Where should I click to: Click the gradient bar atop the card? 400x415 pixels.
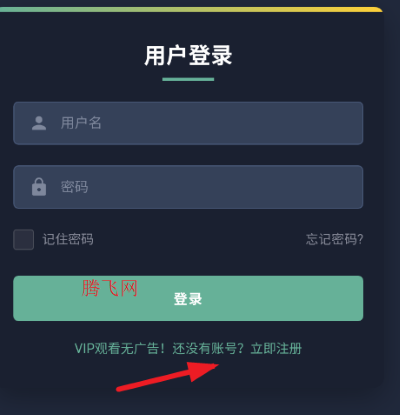[x=191, y=9]
